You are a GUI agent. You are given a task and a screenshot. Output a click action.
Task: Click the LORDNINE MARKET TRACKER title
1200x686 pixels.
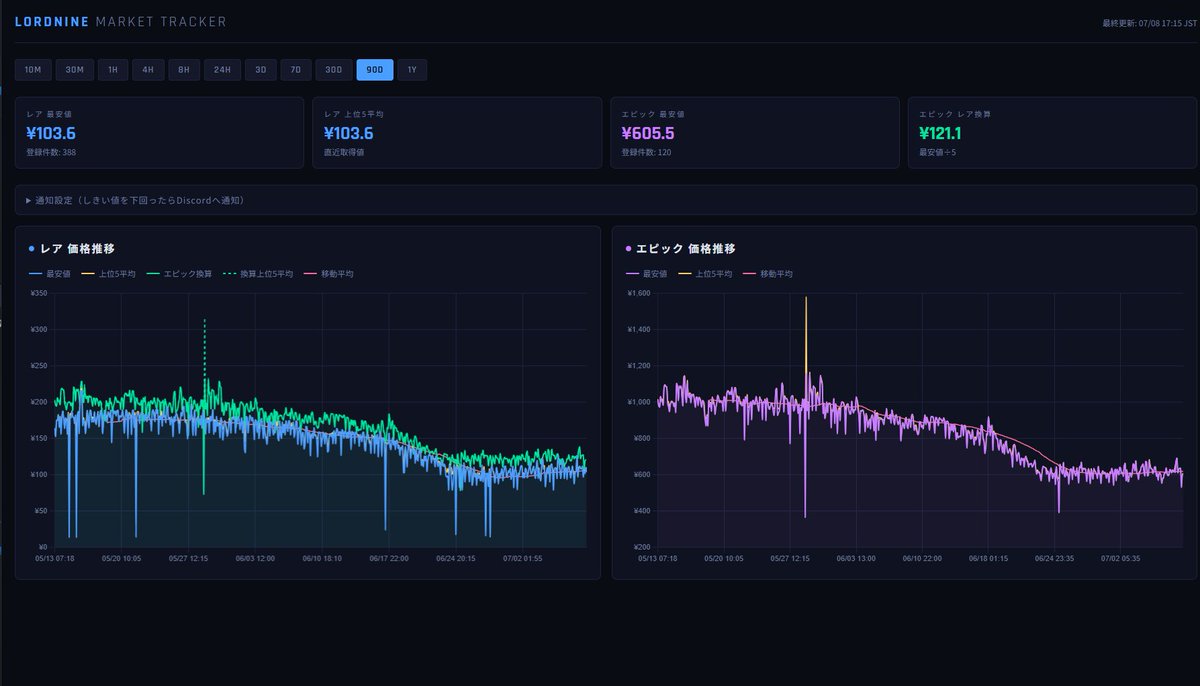(x=120, y=22)
